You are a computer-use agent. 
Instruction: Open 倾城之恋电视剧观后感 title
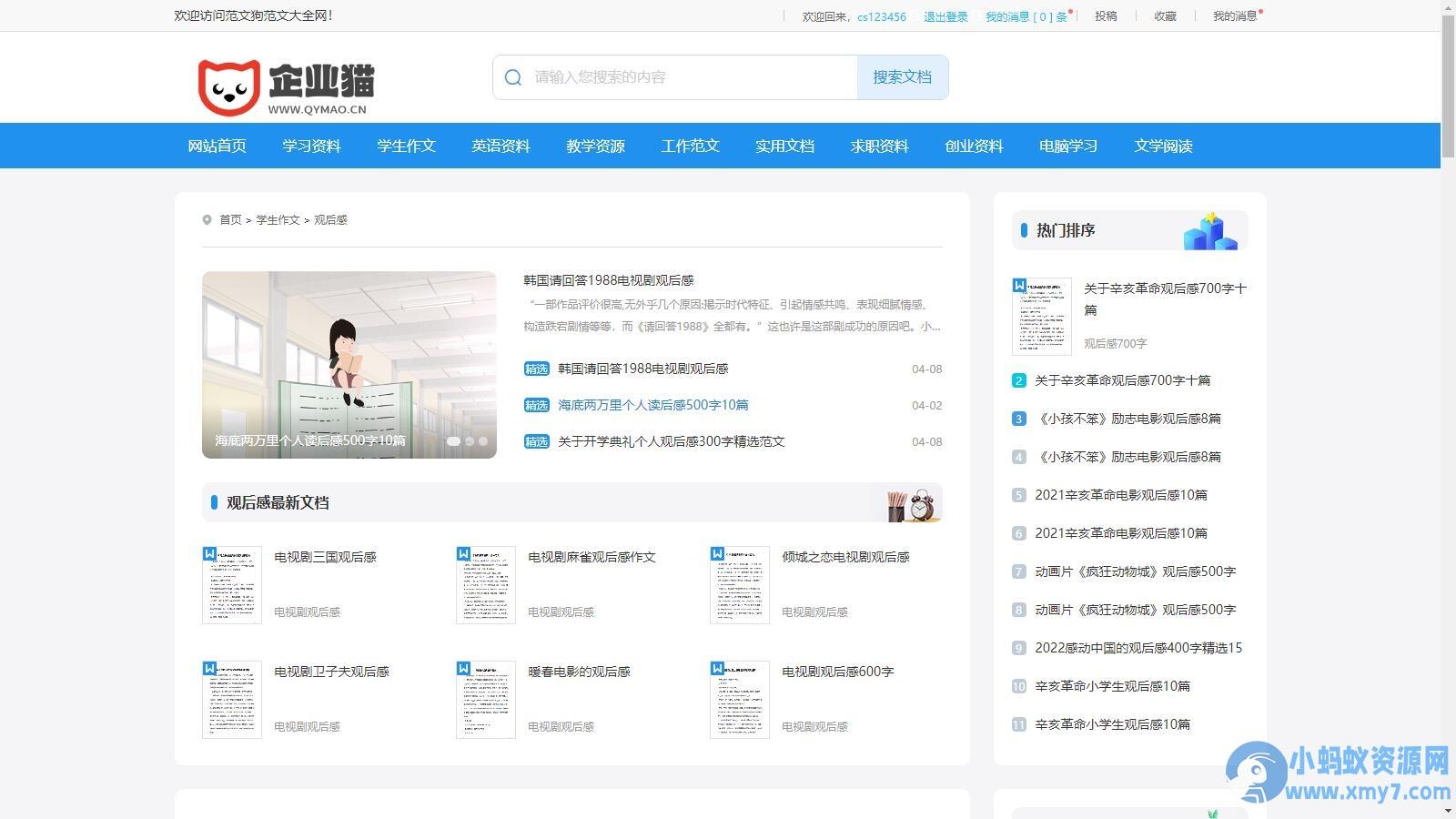[846, 557]
